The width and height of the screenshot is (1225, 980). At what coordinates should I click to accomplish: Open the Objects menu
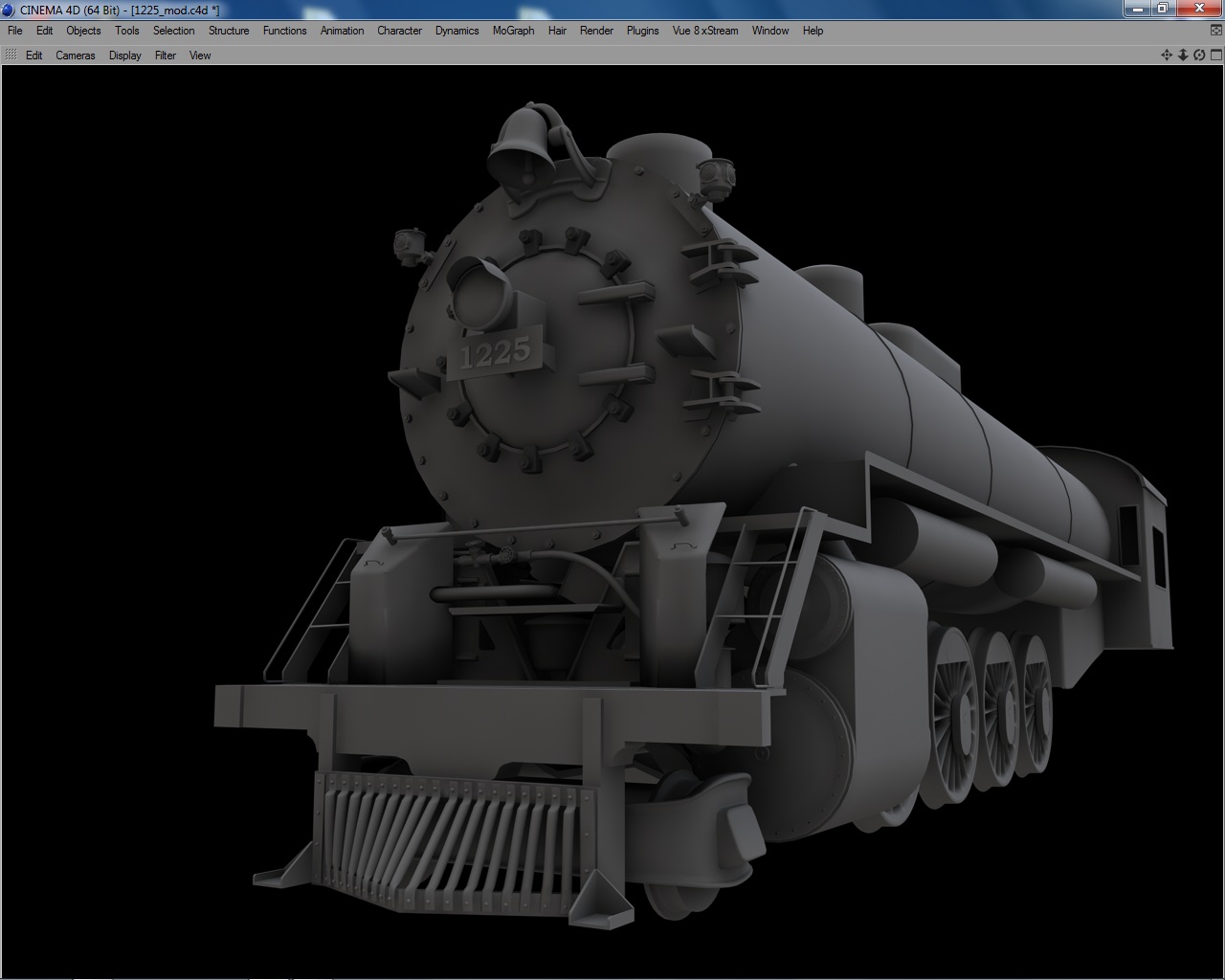tap(83, 31)
